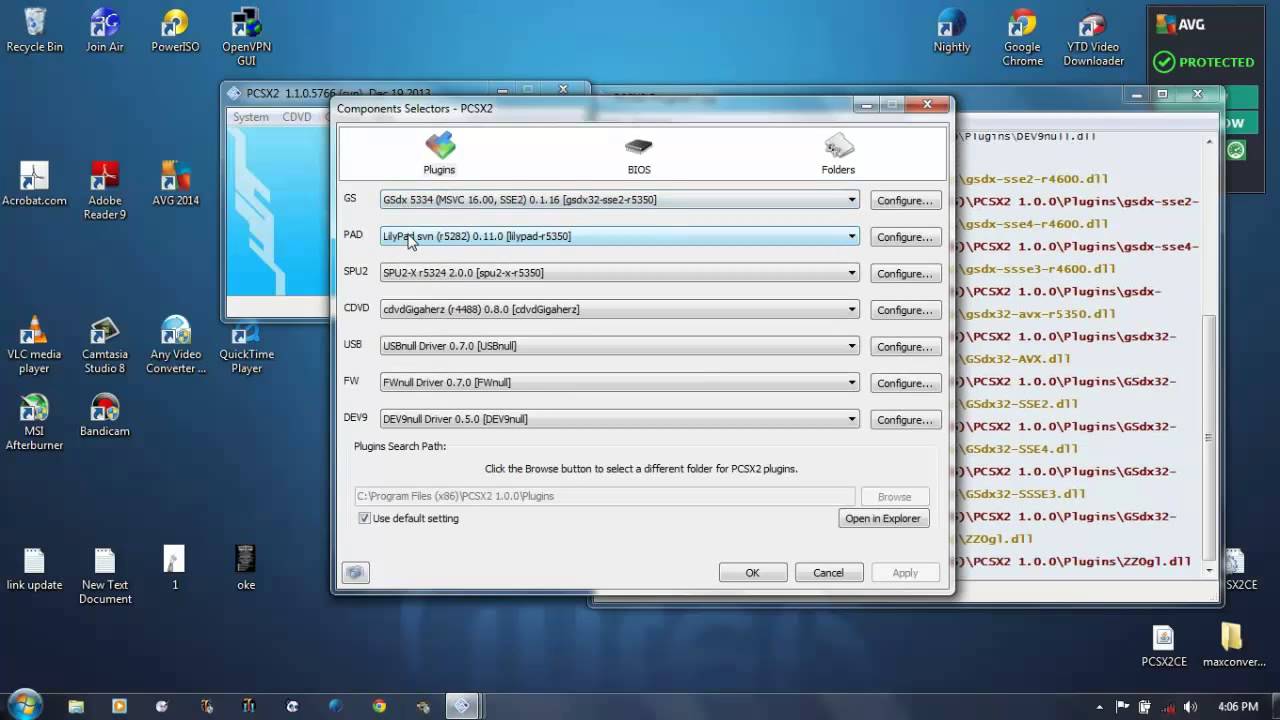Open the Plugins tab icon
Viewport: 1280px width, 720px height.
439,153
